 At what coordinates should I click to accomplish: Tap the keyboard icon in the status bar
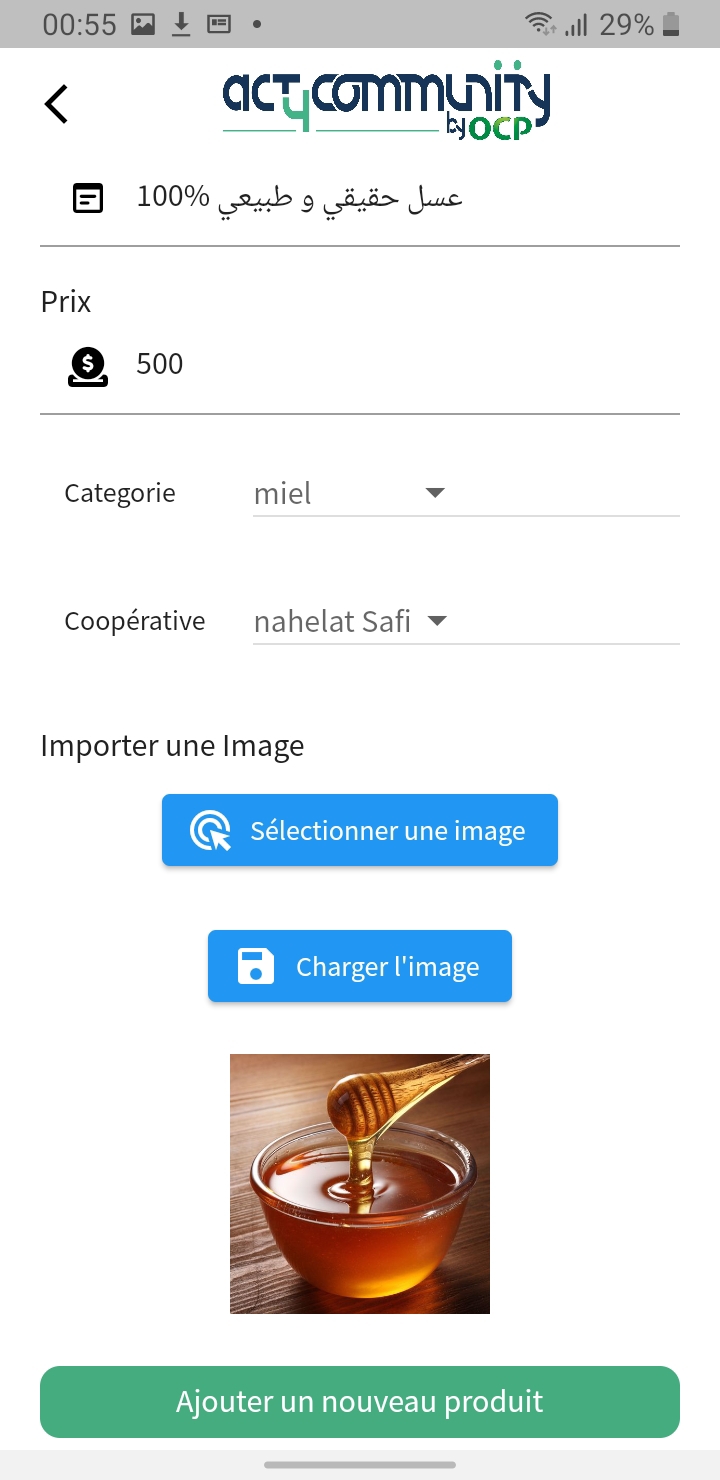(220, 22)
